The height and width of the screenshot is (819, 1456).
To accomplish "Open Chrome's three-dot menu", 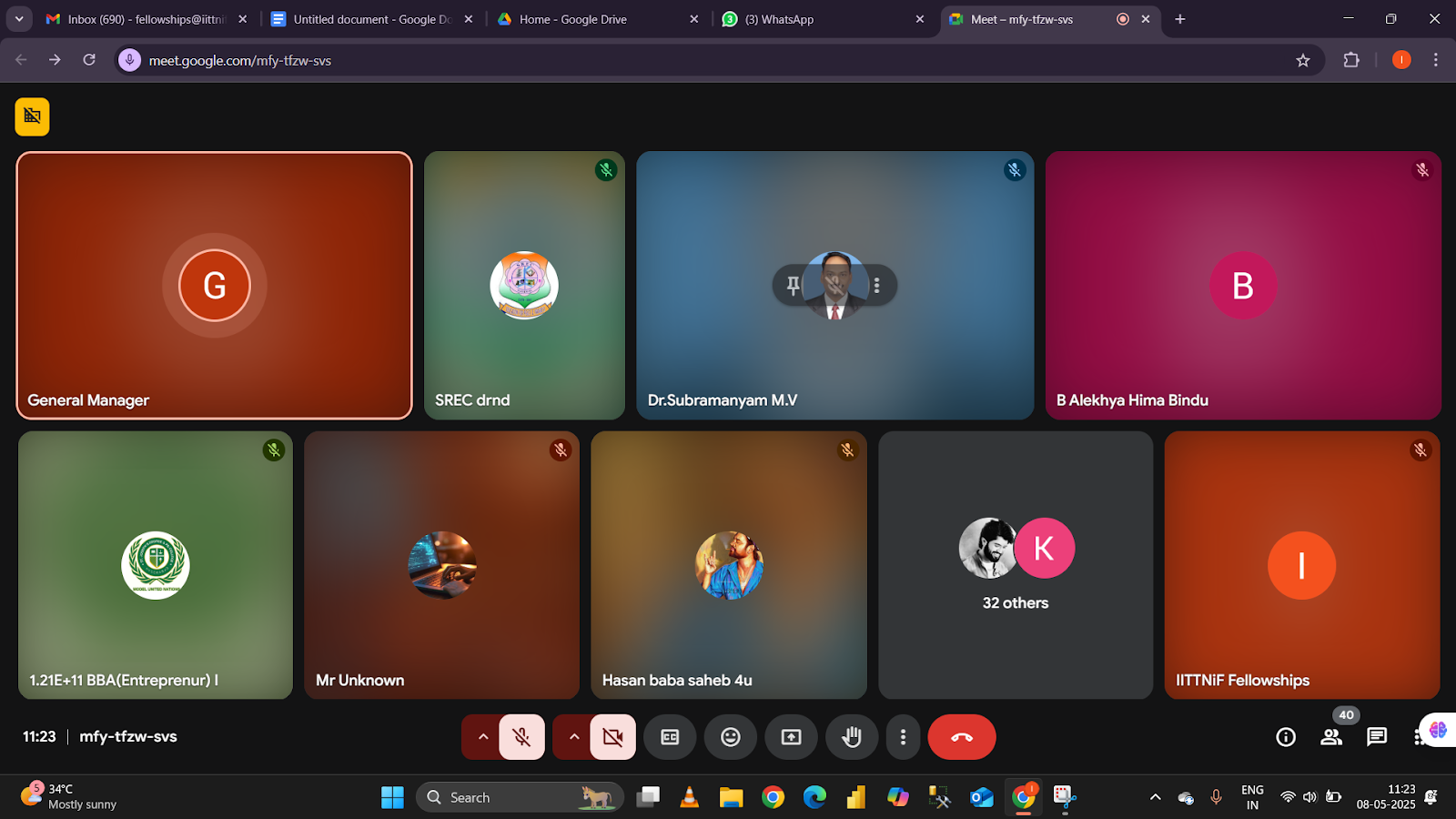I will [1436, 60].
